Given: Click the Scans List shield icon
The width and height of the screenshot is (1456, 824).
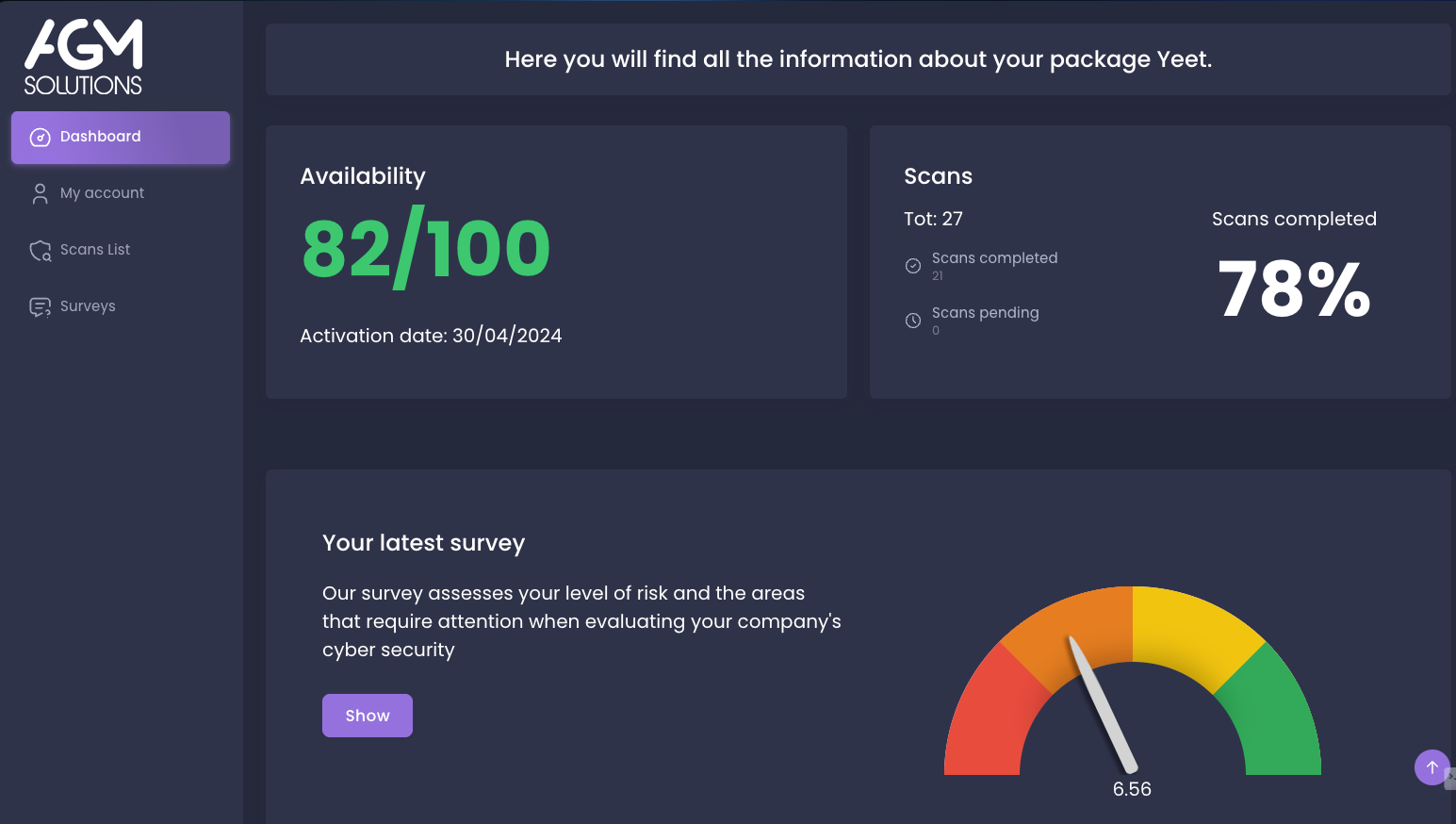Looking at the screenshot, I should (x=40, y=250).
